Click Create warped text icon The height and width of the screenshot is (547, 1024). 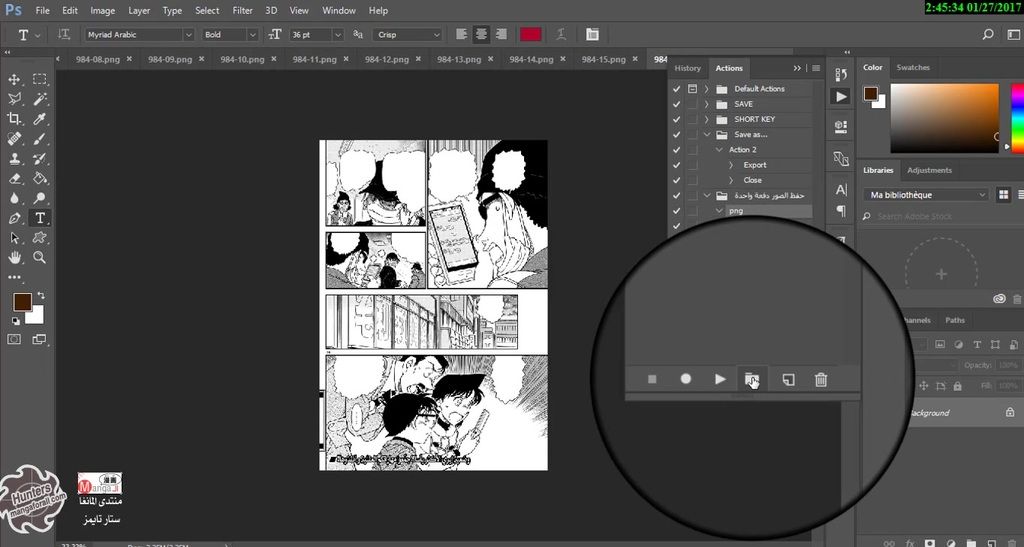click(x=561, y=35)
